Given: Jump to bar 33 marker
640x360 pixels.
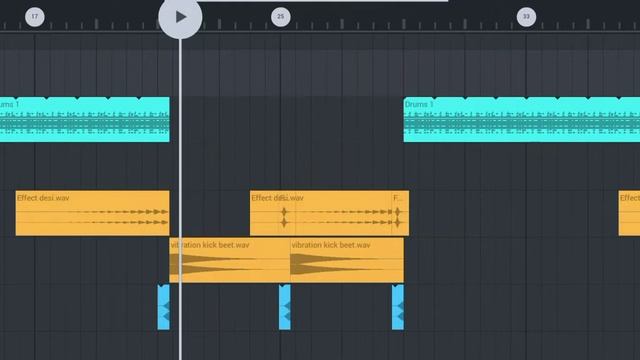Looking at the screenshot, I should (x=526, y=17).
